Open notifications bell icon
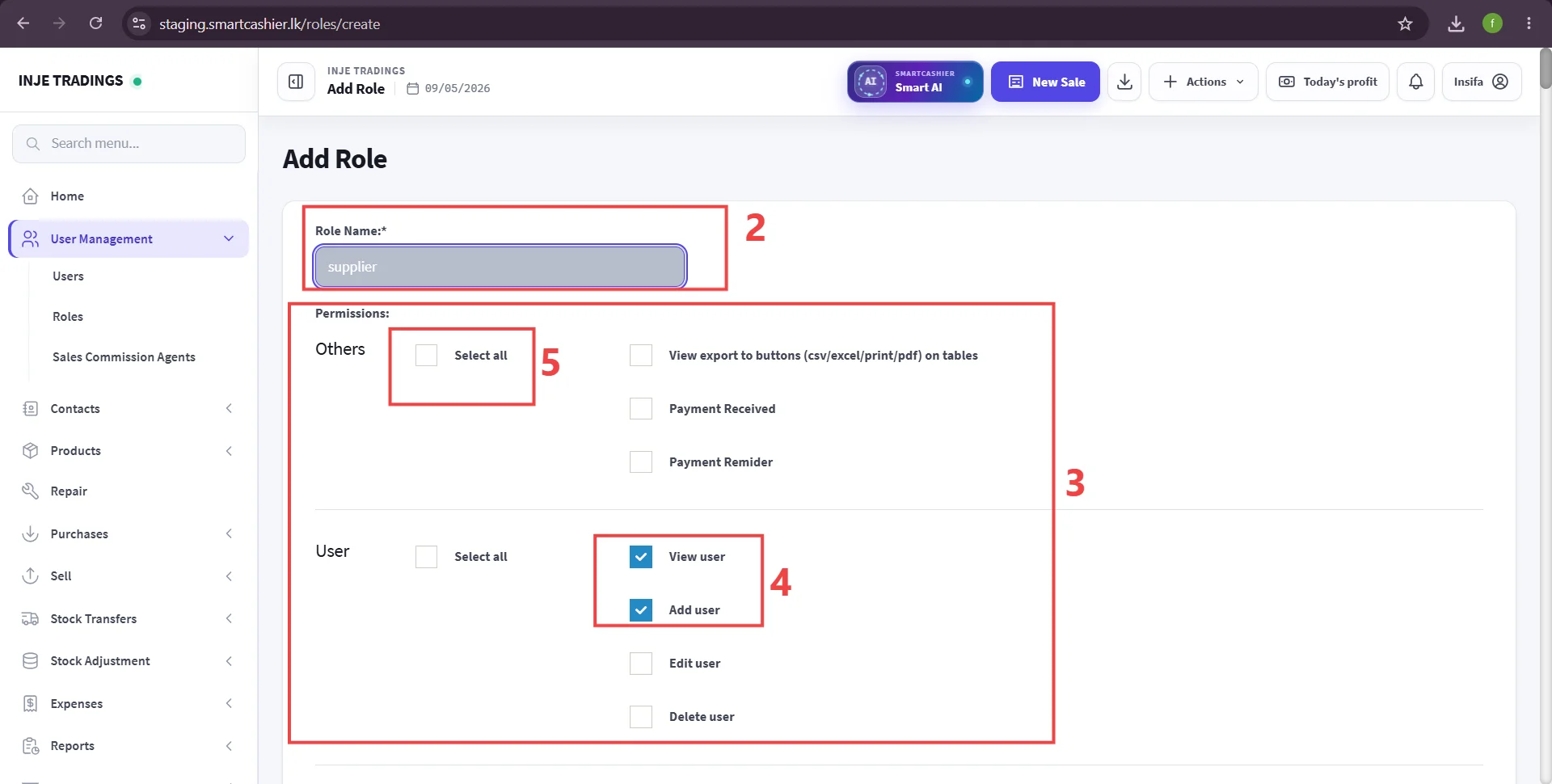1552x784 pixels. [x=1415, y=82]
